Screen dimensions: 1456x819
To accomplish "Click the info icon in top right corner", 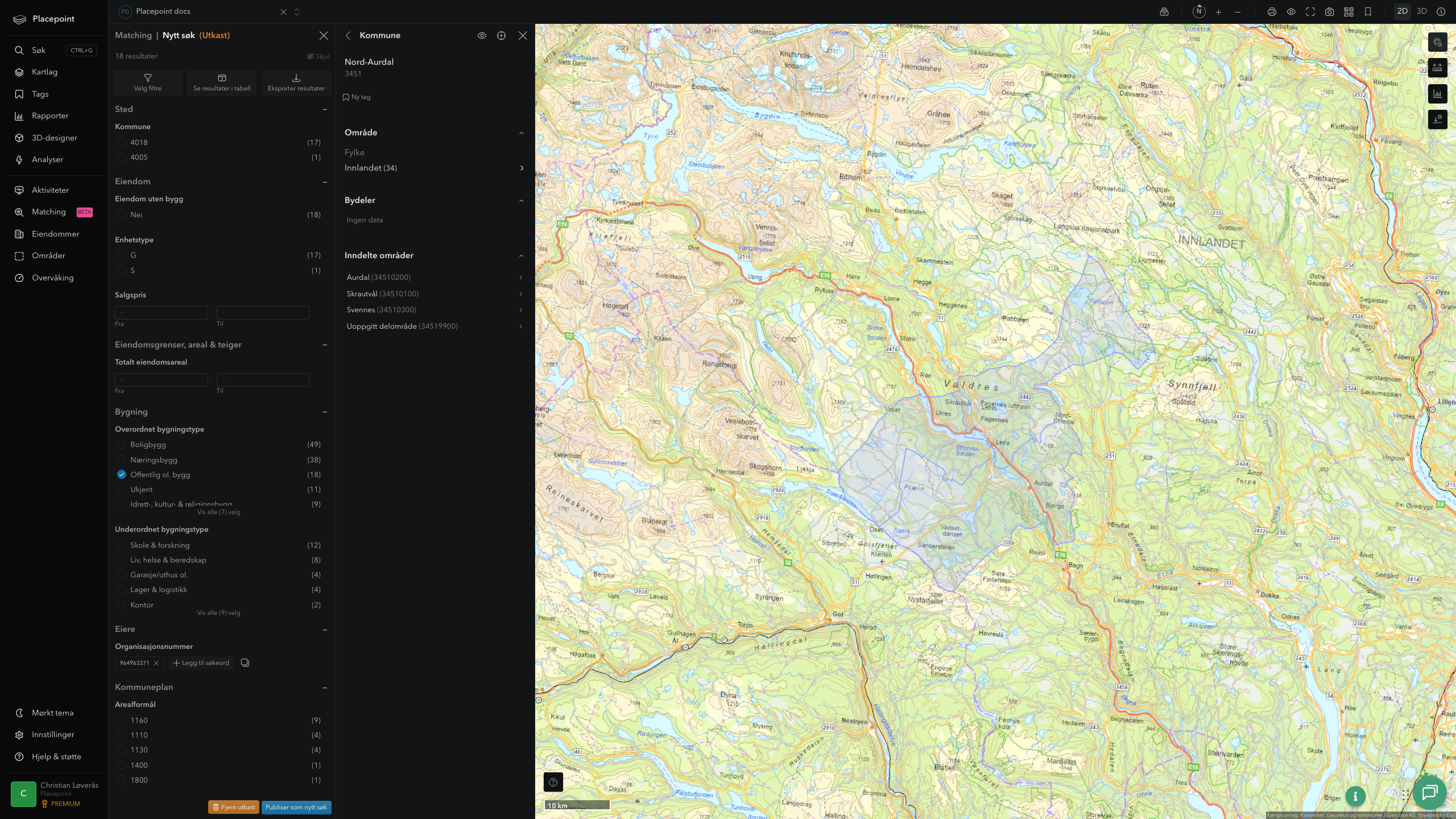I will [x=1441, y=12].
